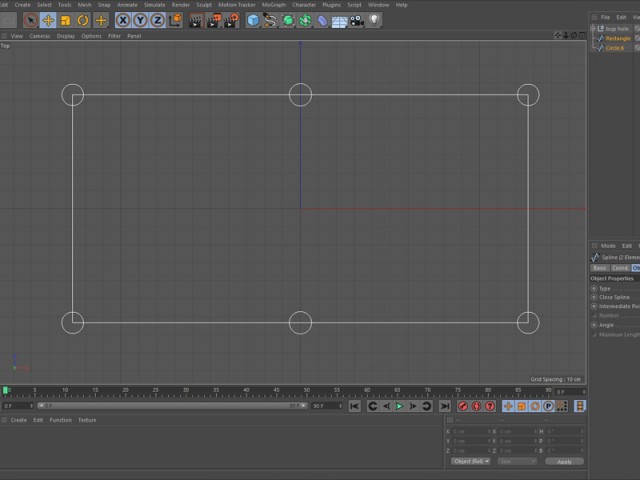Image resolution: width=640 pixels, height=480 pixels.
Task: Select the bup hole null object
Action: 617,29
